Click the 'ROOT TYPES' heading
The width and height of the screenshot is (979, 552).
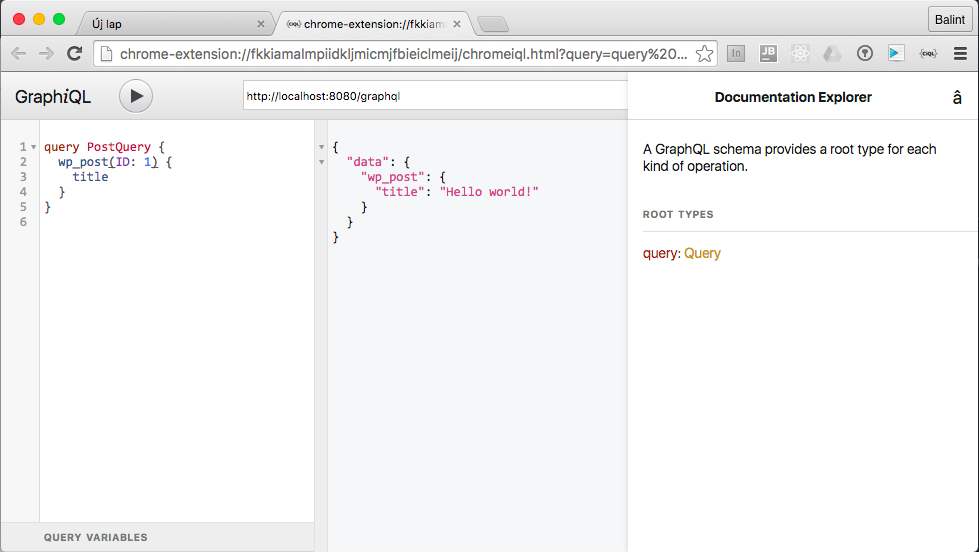[678, 214]
